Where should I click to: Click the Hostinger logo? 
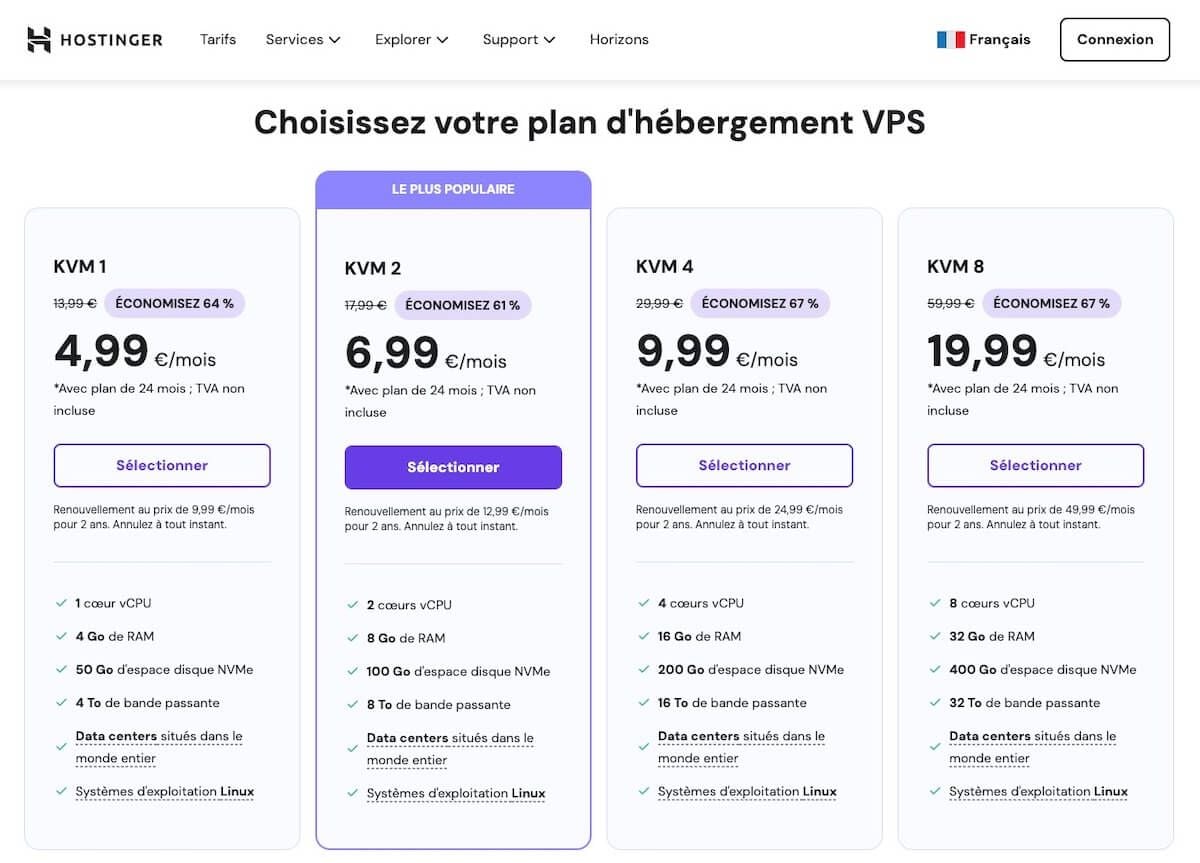(x=95, y=39)
